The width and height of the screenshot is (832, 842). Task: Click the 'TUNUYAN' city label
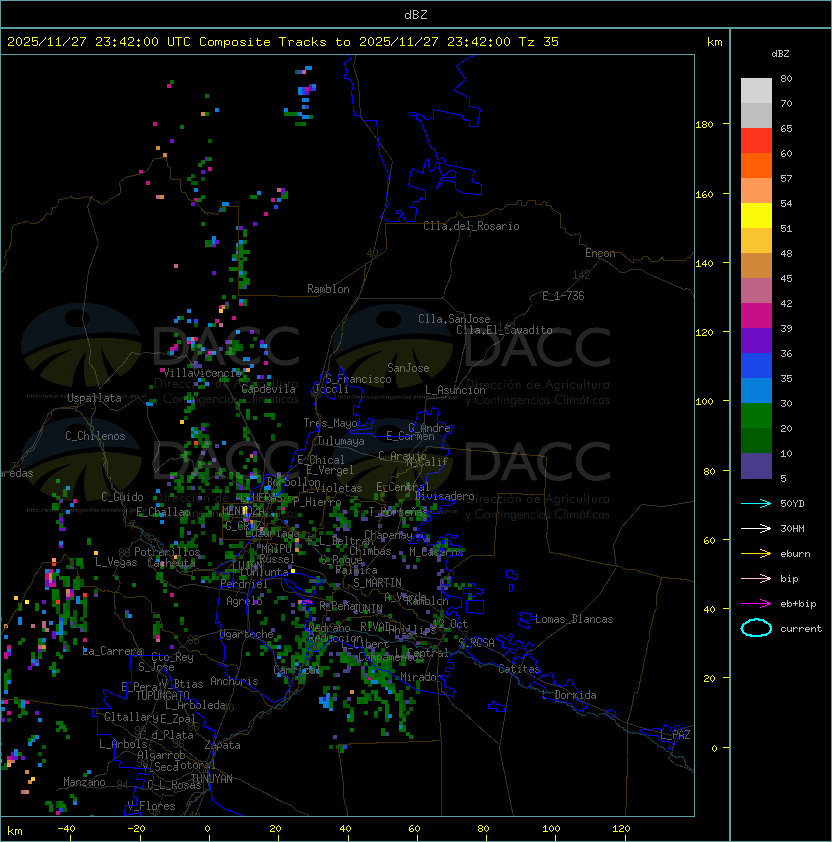click(x=212, y=779)
